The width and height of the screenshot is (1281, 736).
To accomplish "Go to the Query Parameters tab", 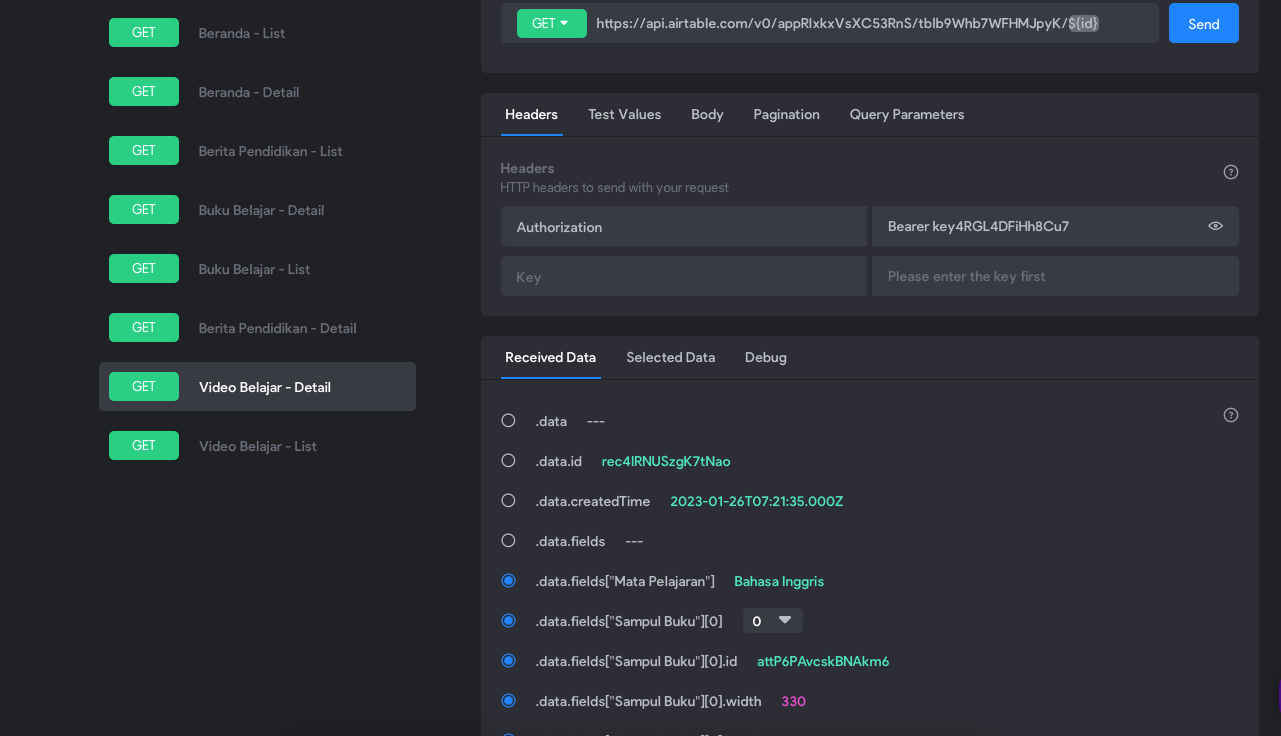I will click(x=907, y=114).
